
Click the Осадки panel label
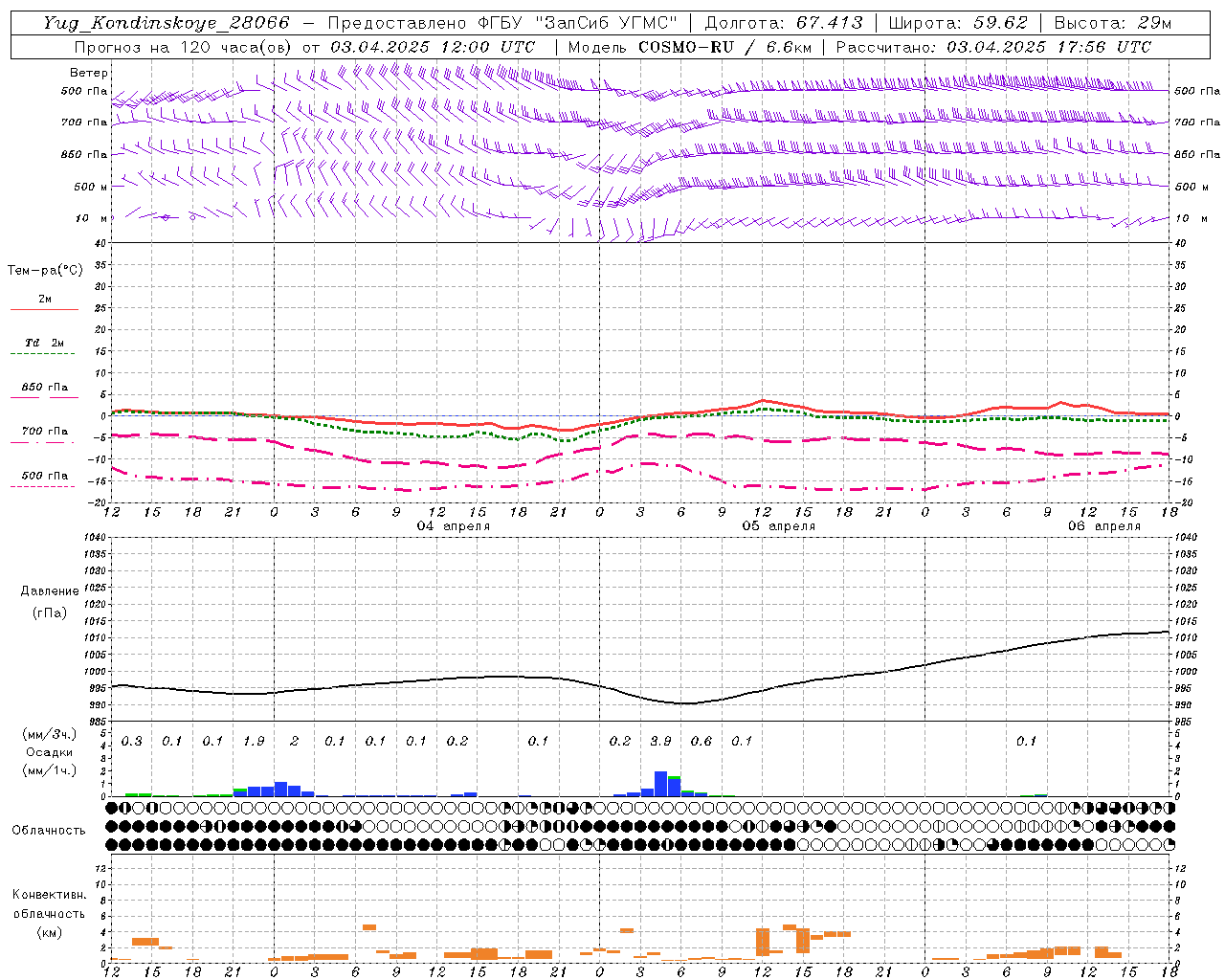point(50,752)
